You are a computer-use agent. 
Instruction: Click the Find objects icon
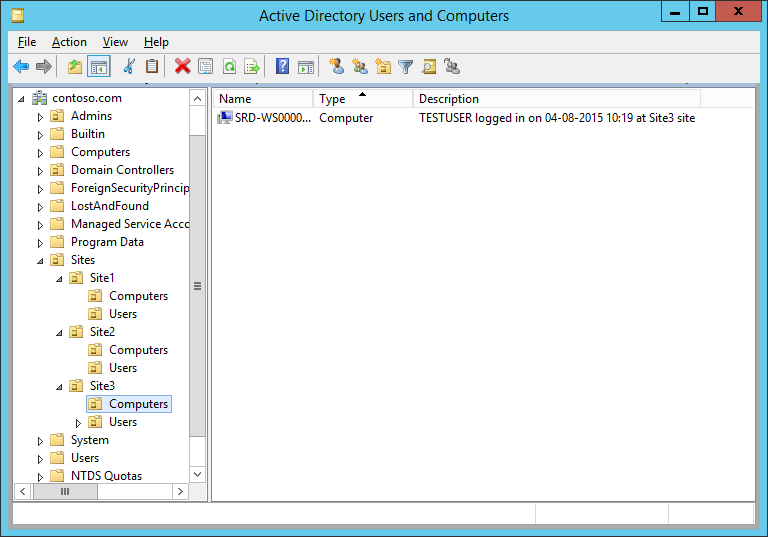click(x=429, y=66)
